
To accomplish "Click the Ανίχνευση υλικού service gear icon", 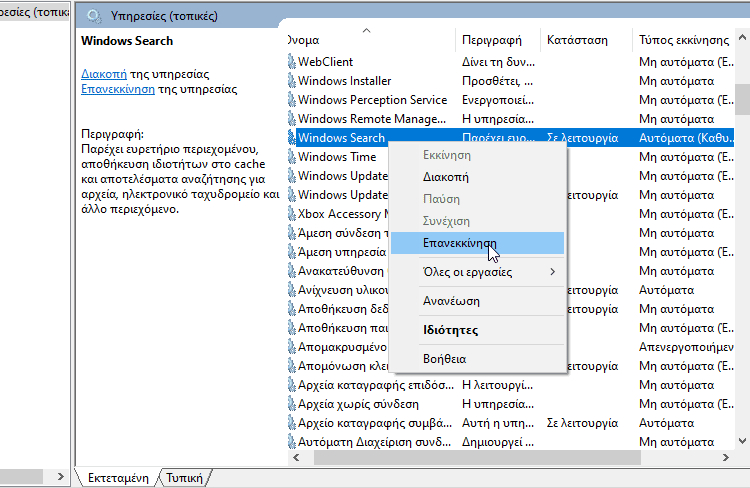I will click(292, 290).
